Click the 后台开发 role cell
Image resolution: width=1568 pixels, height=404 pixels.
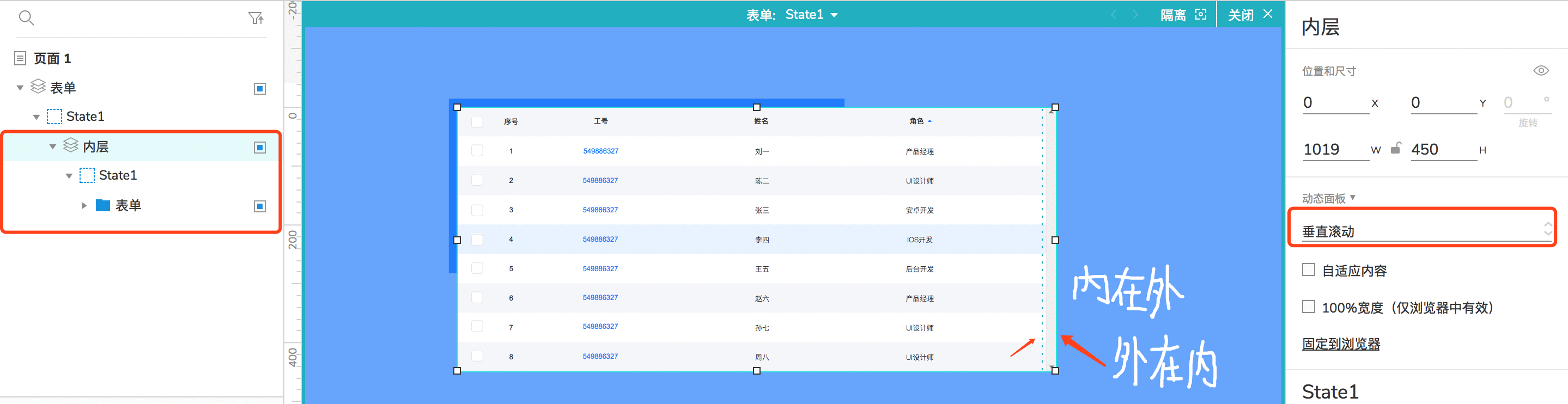[919, 269]
